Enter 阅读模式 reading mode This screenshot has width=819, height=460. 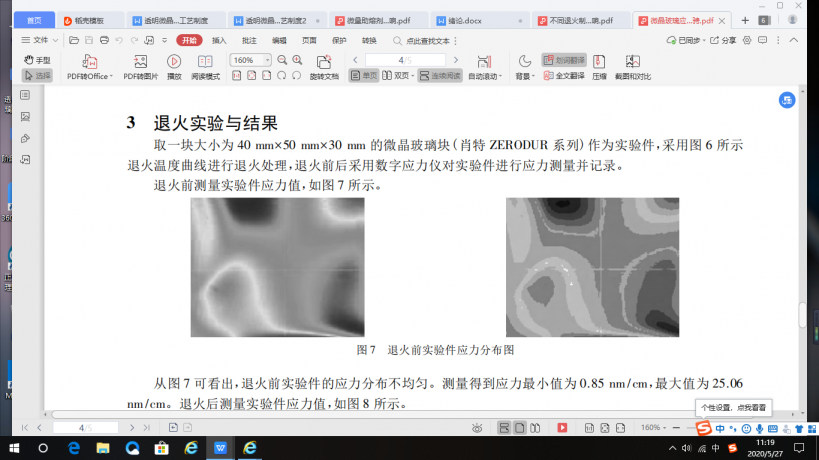click(x=205, y=67)
